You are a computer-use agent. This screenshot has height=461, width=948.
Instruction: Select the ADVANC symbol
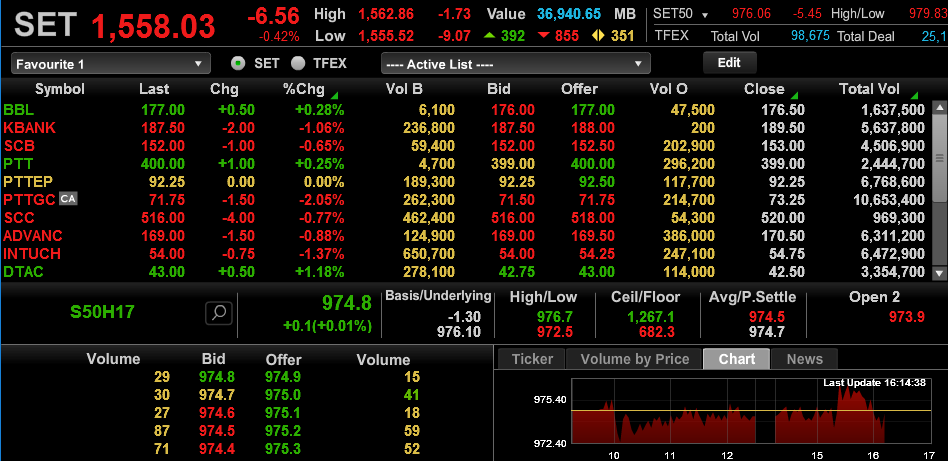[33, 235]
